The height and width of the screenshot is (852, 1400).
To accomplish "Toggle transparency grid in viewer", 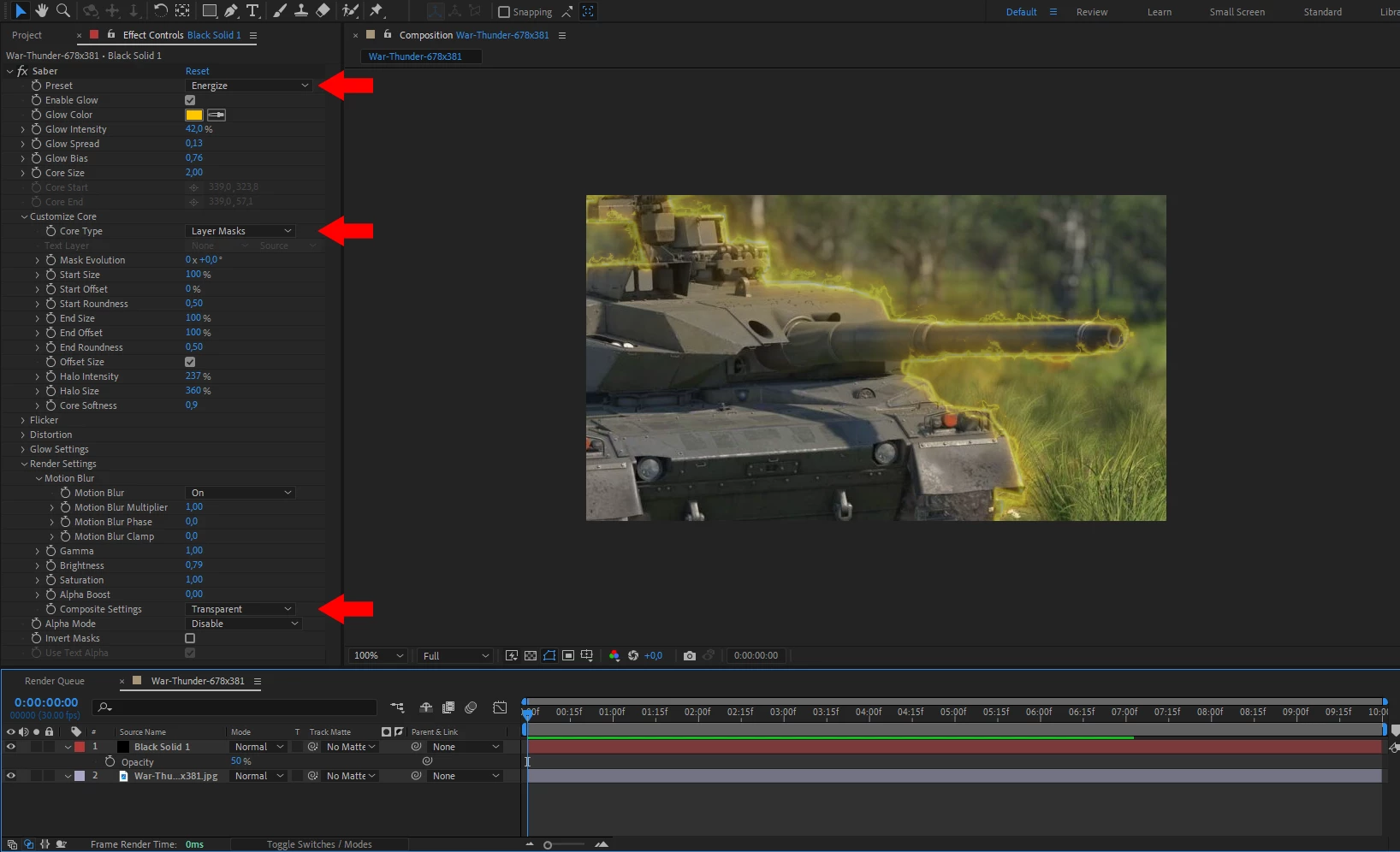I will [x=531, y=656].
